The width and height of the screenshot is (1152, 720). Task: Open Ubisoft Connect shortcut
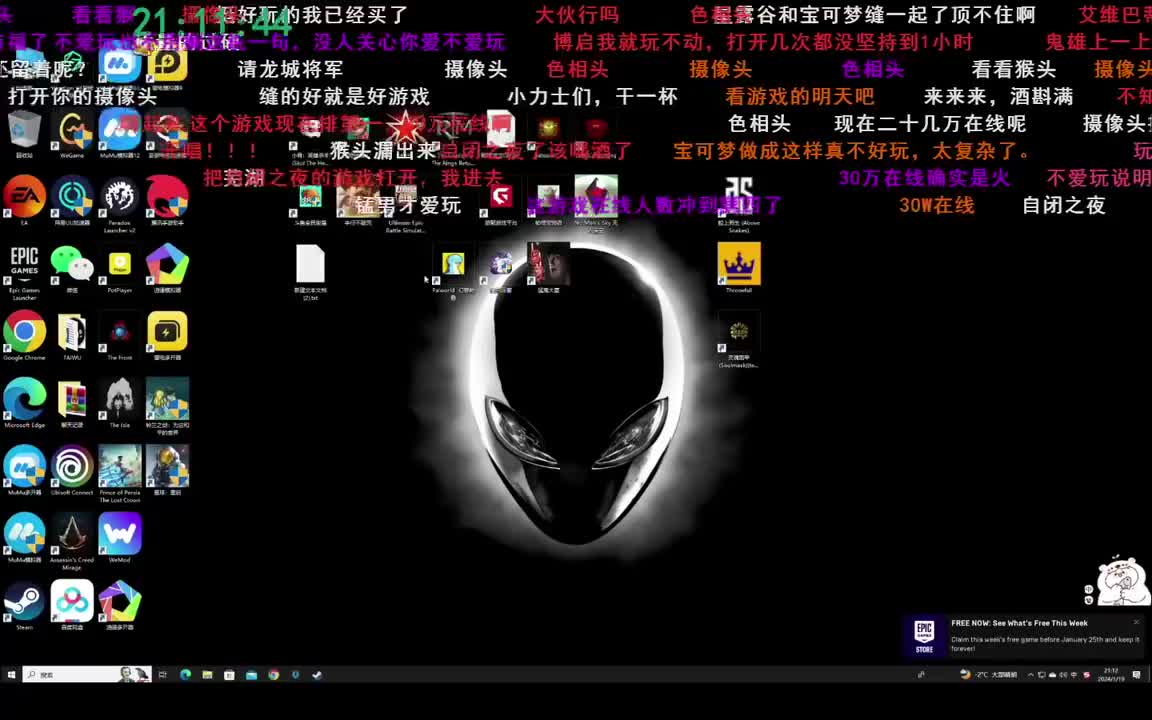[72, 471]
